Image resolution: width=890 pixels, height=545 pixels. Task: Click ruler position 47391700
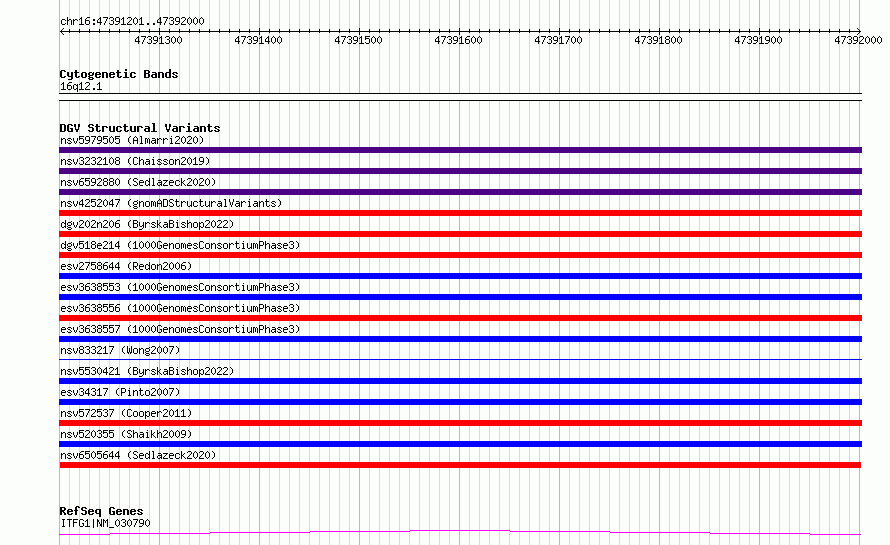coord(558,40)
